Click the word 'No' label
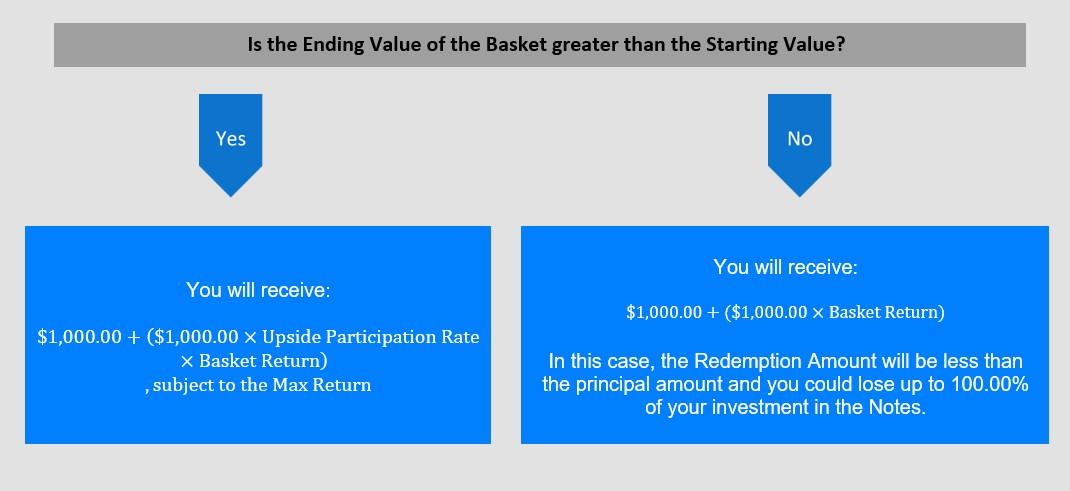The image size is (1070, 491). (x=799, y=138)
